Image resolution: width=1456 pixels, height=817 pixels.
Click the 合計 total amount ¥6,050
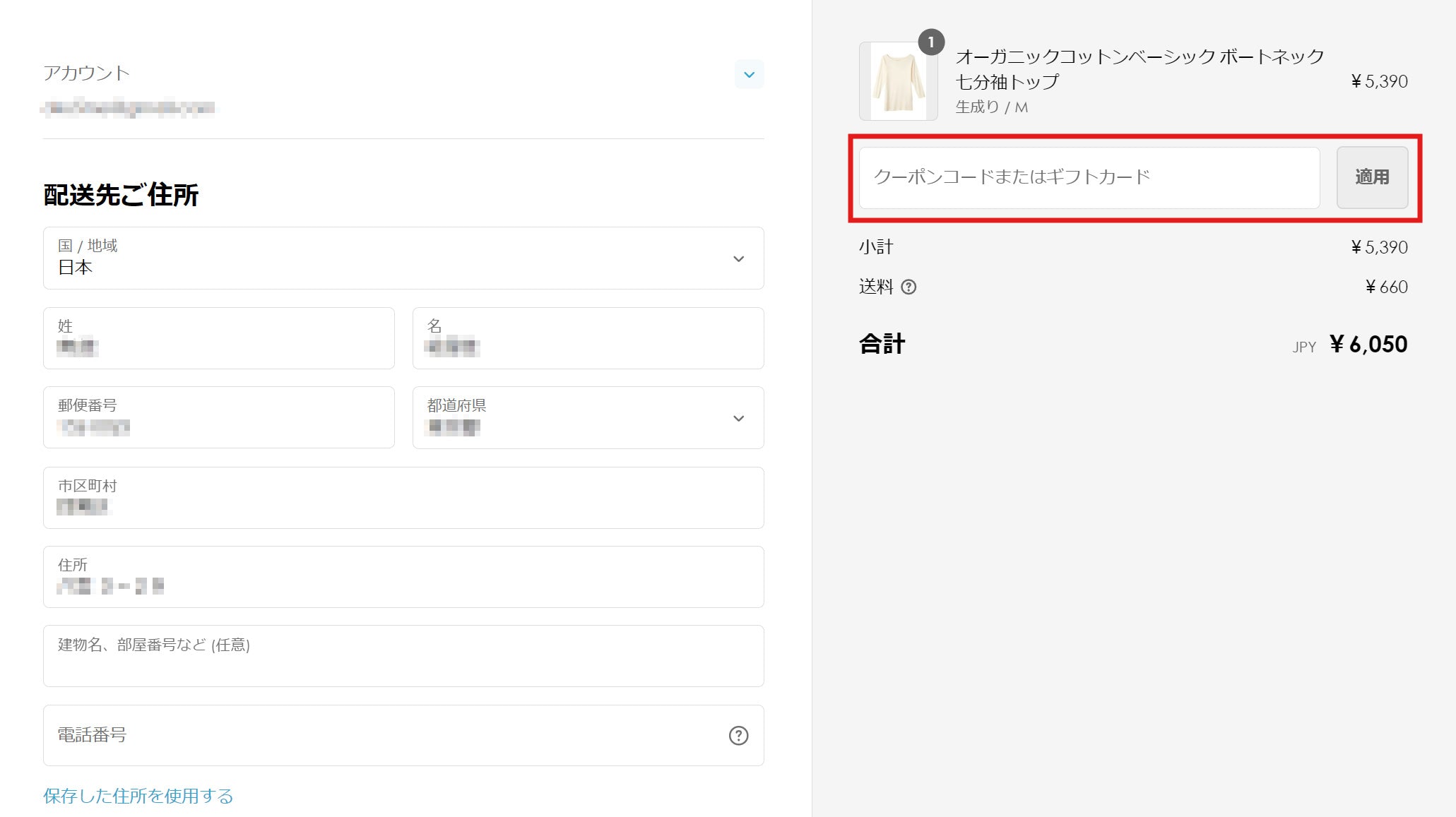(x=1368, y=345)
